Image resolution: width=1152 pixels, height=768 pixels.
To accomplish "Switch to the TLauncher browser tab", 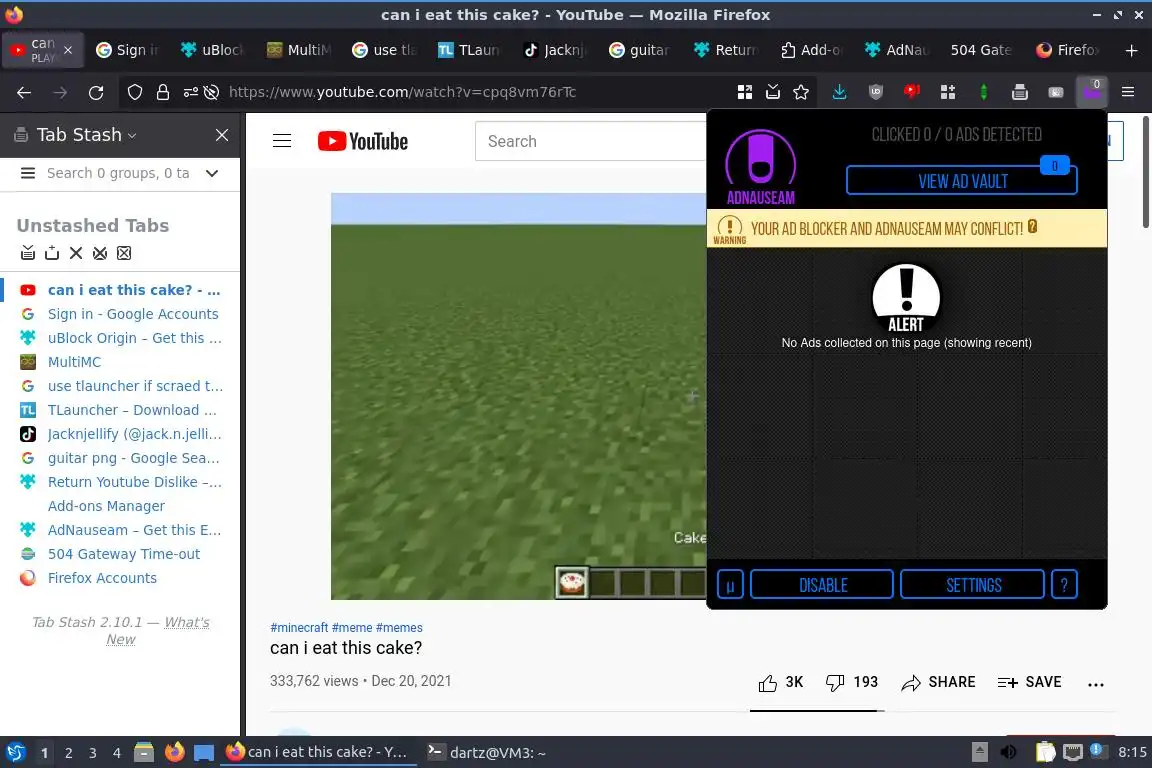I will click(469, 50).
